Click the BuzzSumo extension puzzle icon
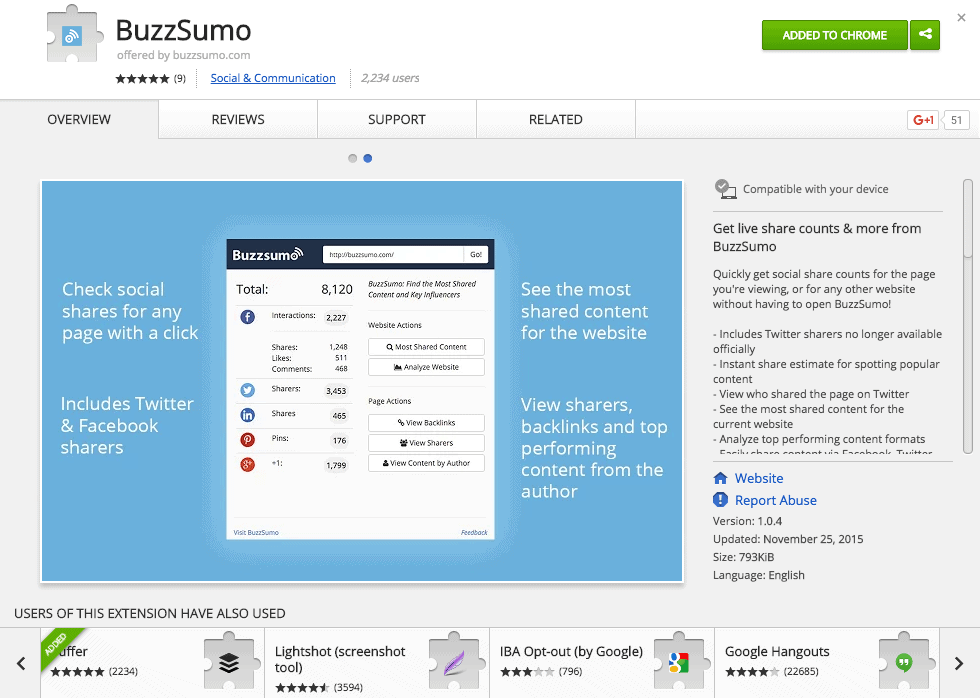This screenshot has width=980, height=698. pyautogui.click(x=73, y=34)
